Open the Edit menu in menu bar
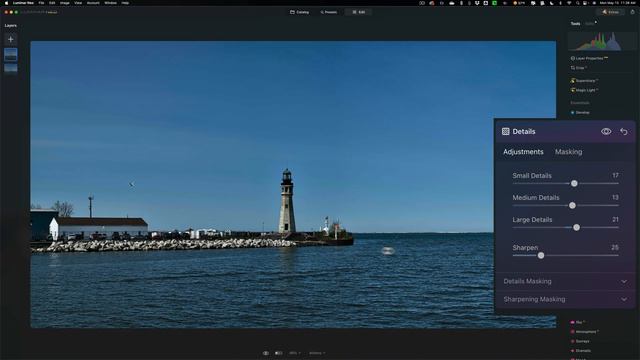Image resolution: width=640 pixels, height=360 pixels. [x=52, y=3]
